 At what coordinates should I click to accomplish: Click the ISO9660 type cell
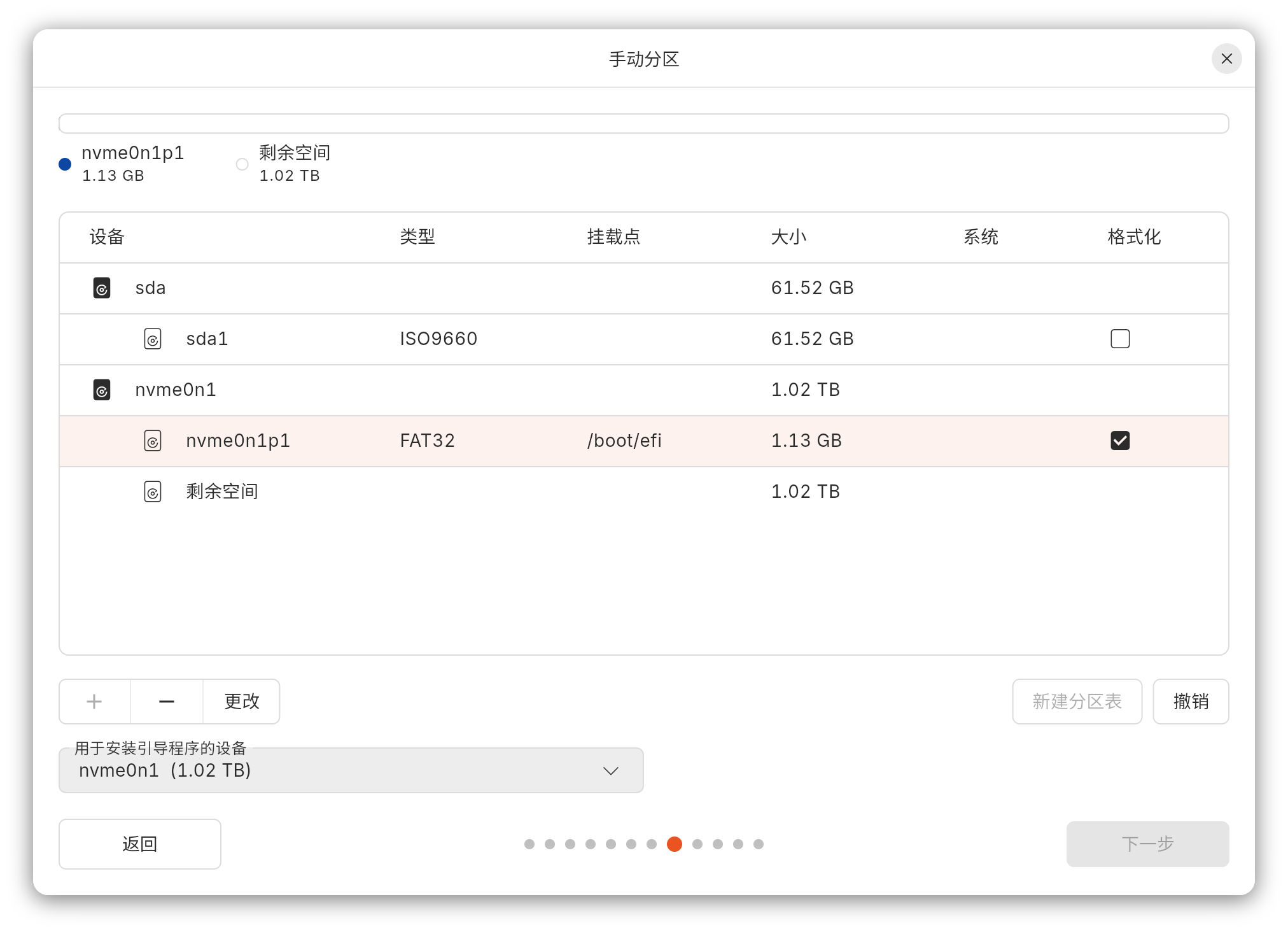coord(438,339)
